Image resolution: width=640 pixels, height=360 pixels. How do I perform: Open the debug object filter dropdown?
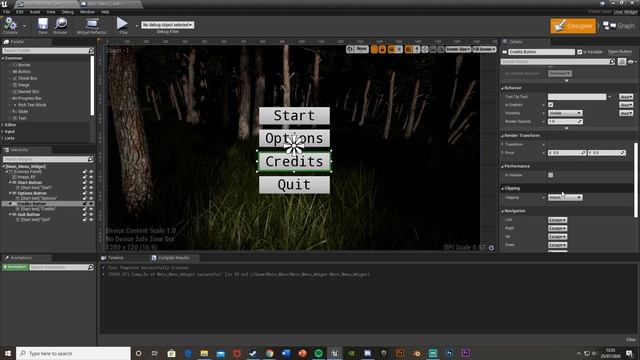pos(167,25)
